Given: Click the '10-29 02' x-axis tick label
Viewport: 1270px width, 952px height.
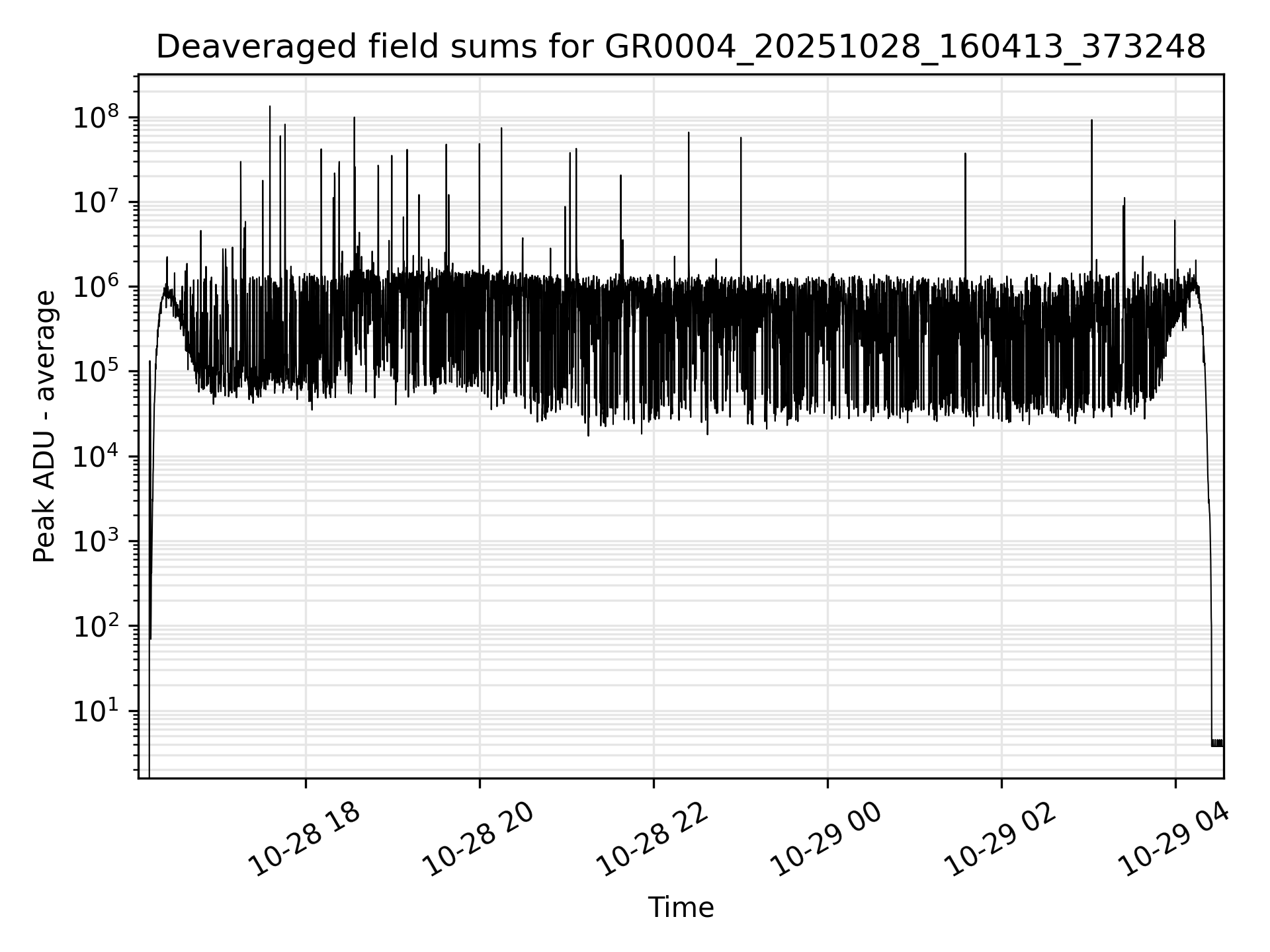Looking at the screenshot, I should [x=1001, y=839].
